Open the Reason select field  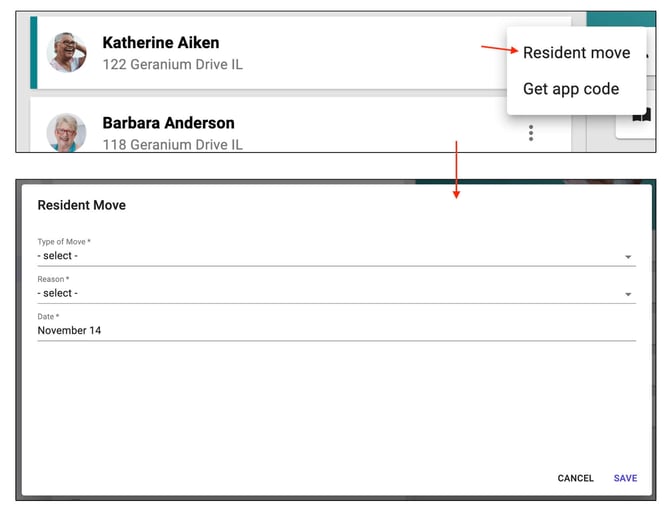(330, 293)
